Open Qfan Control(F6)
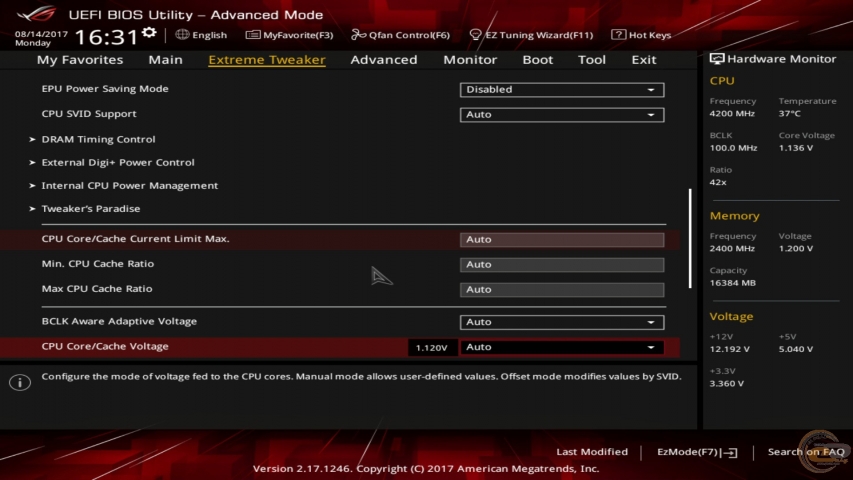 coord(409,35)
